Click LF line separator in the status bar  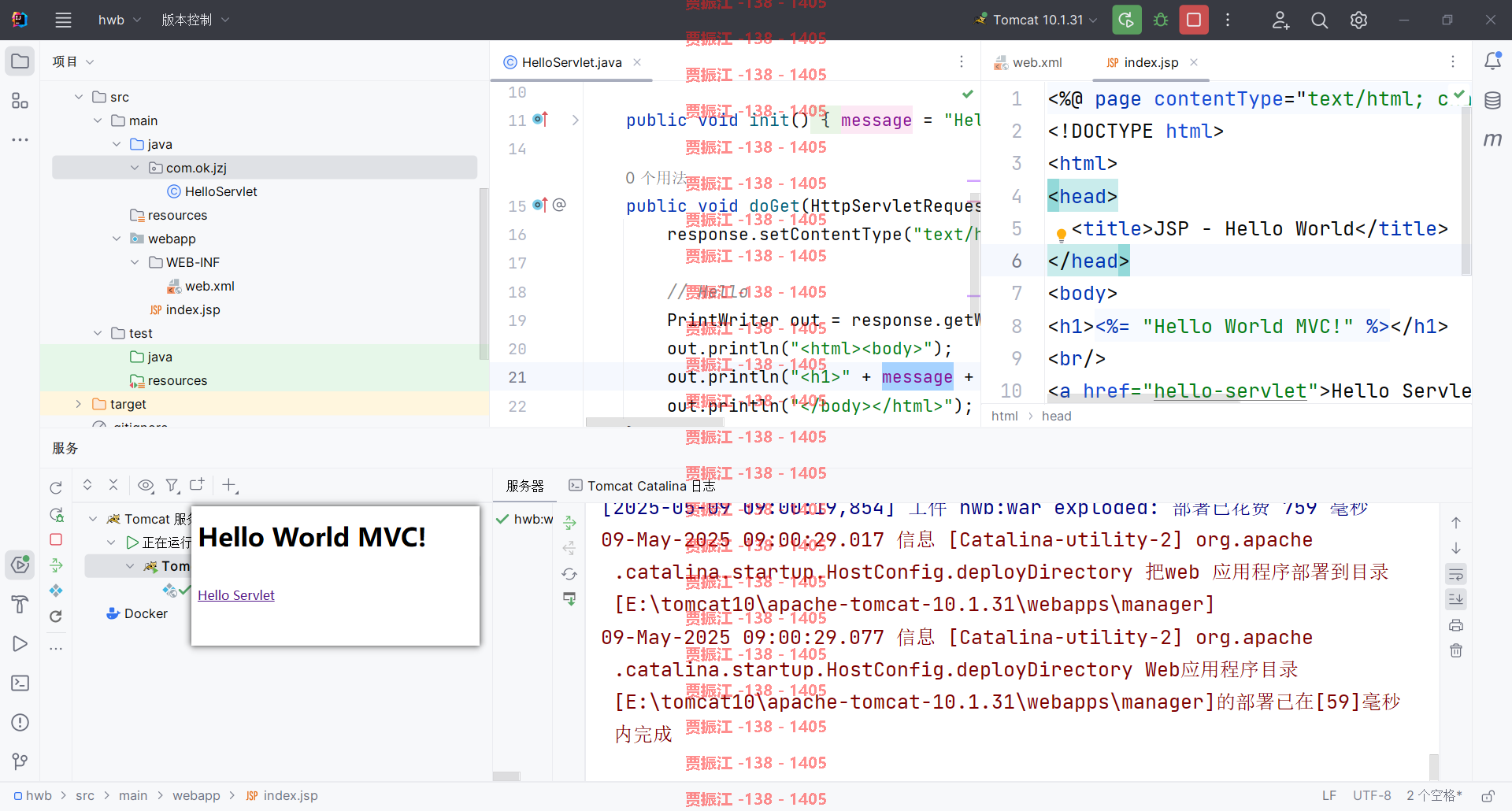pos(1329,796)
